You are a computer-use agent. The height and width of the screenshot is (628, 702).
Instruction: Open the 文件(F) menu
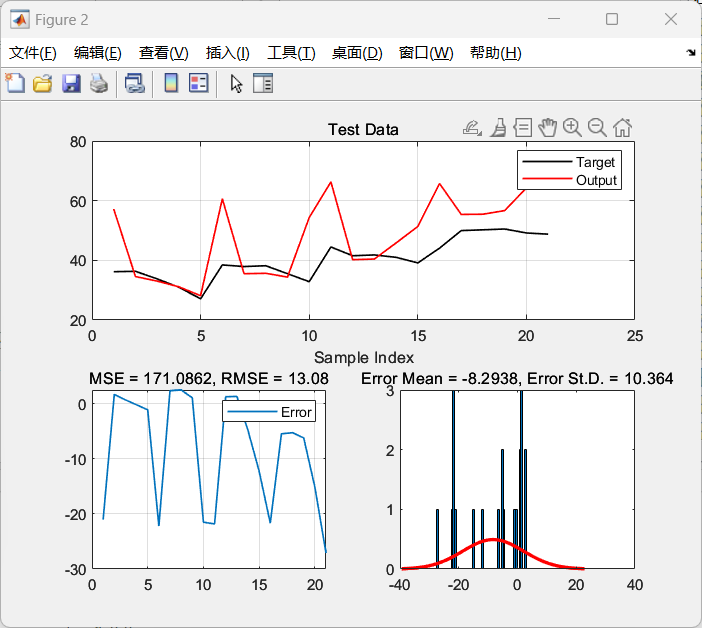pos(33,53)
